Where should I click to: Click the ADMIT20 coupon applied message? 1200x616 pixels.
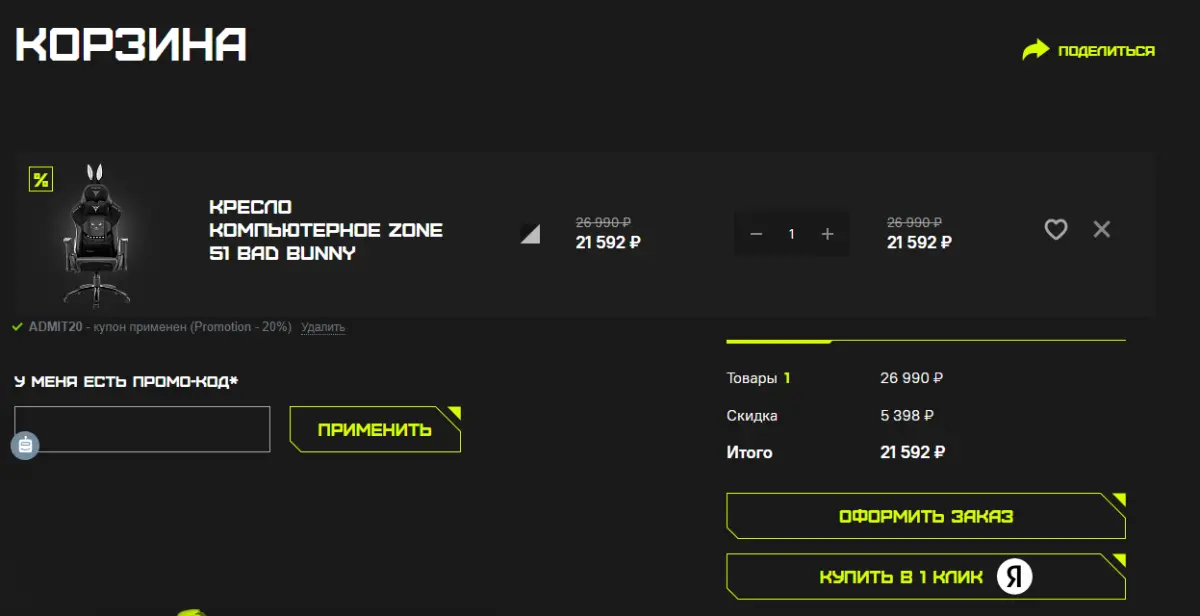pos(160,327)
